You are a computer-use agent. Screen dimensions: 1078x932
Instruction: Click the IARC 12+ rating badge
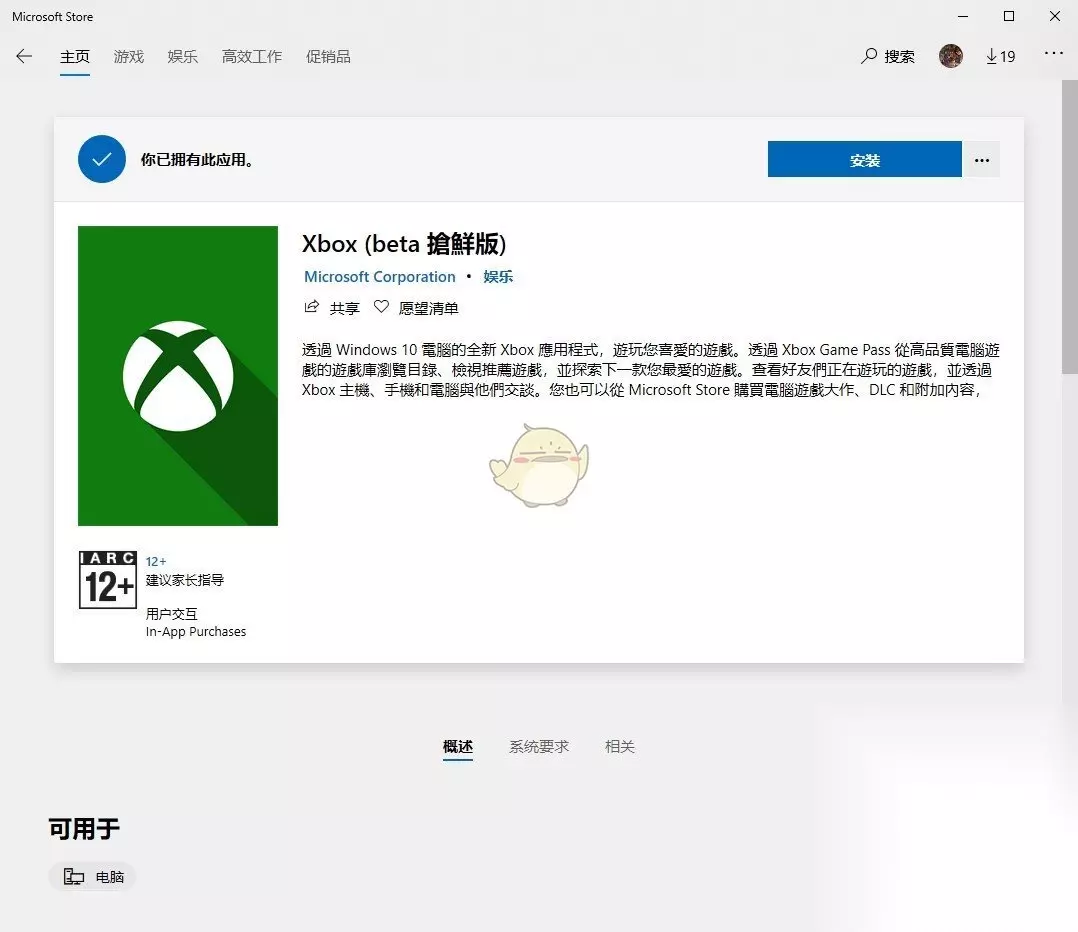pyautogui.click(x=108, y=579)
